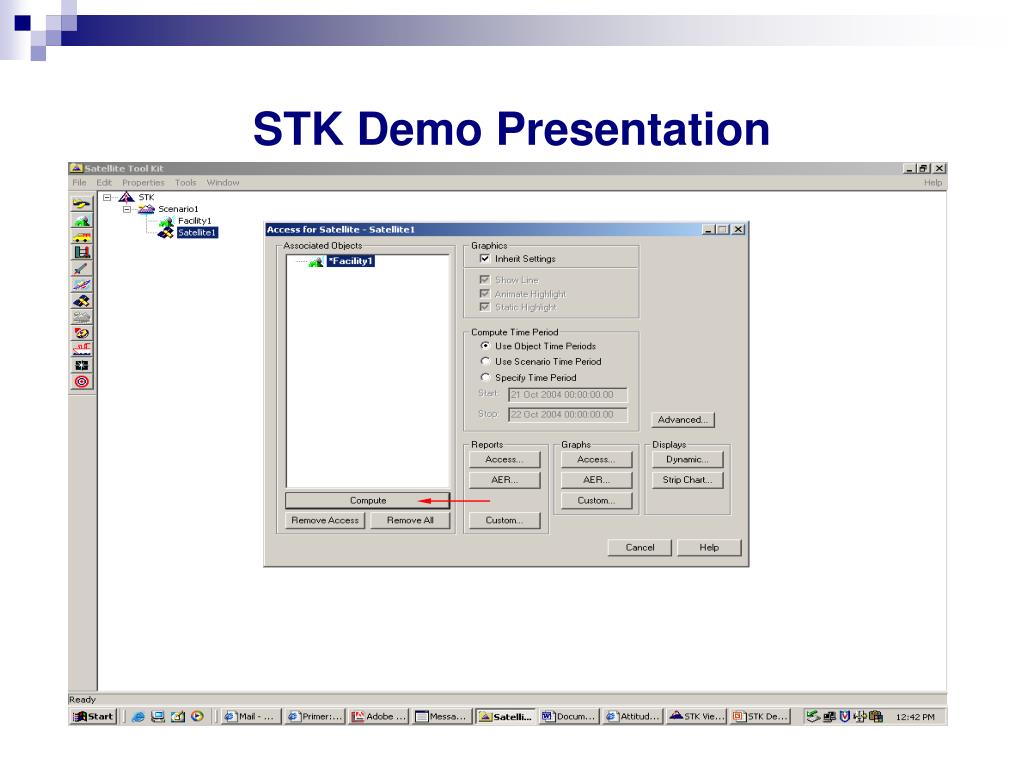Click the Scenario1 icon in object tree
The height and width of the screenshot is (768, 1024).
(x=146, y=209)
